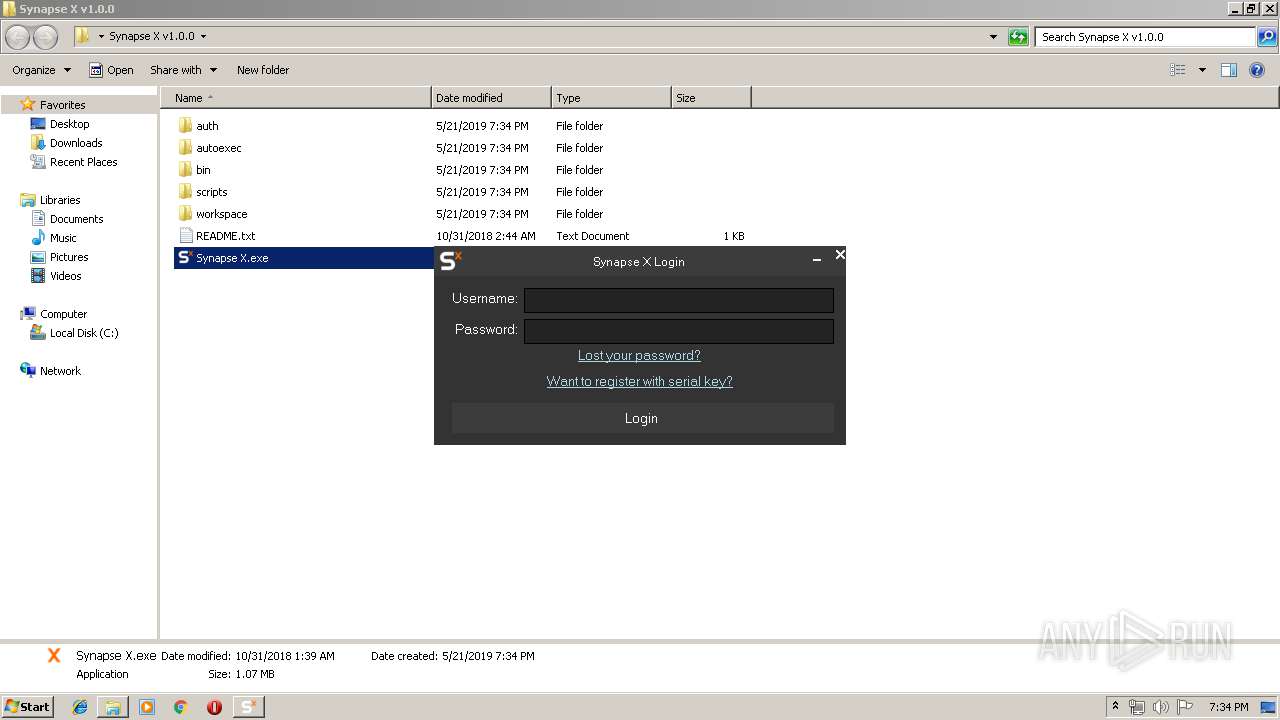
Task: Focus the Username input field
Action: [x=679, y=300]
